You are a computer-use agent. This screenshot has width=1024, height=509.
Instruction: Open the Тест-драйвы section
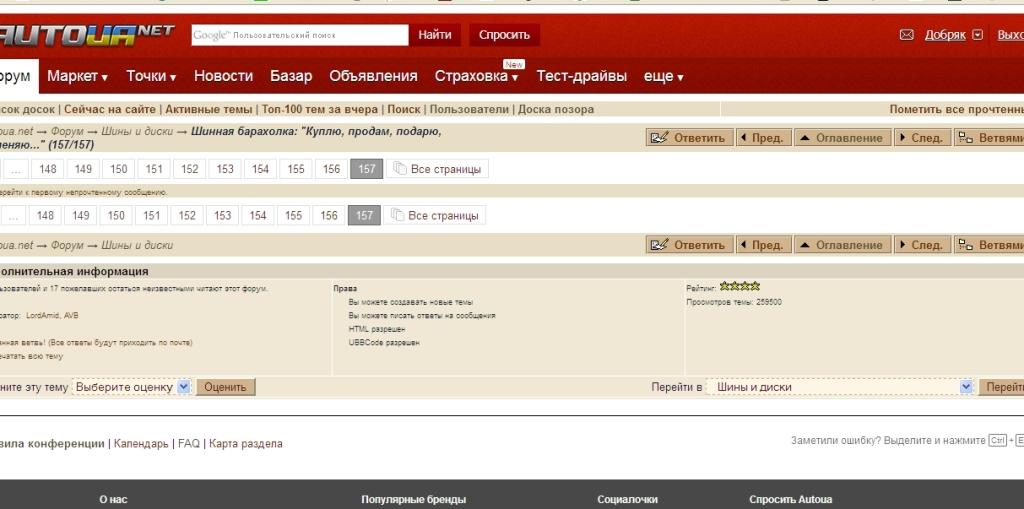[x=581, y=76]
